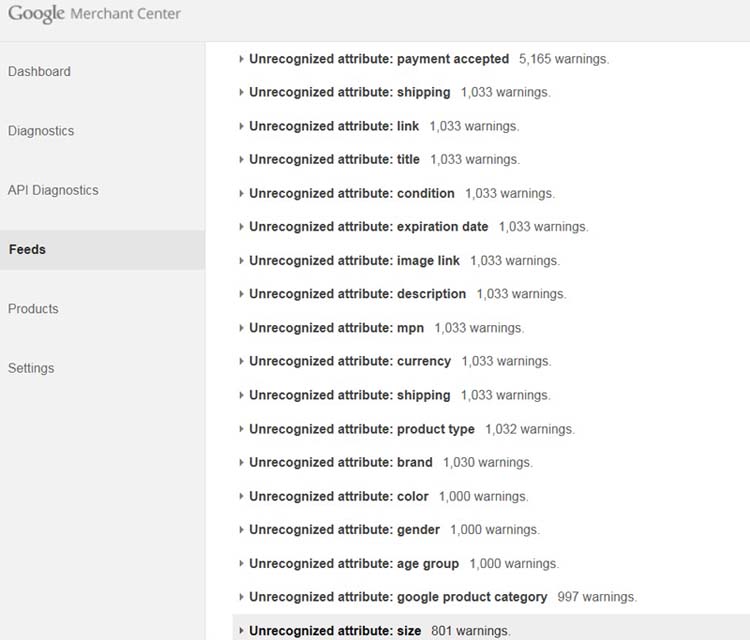This screenshot has width=750, height=640.
Task: Expand triangle for color attribute warning
Action: click(241, 497)
